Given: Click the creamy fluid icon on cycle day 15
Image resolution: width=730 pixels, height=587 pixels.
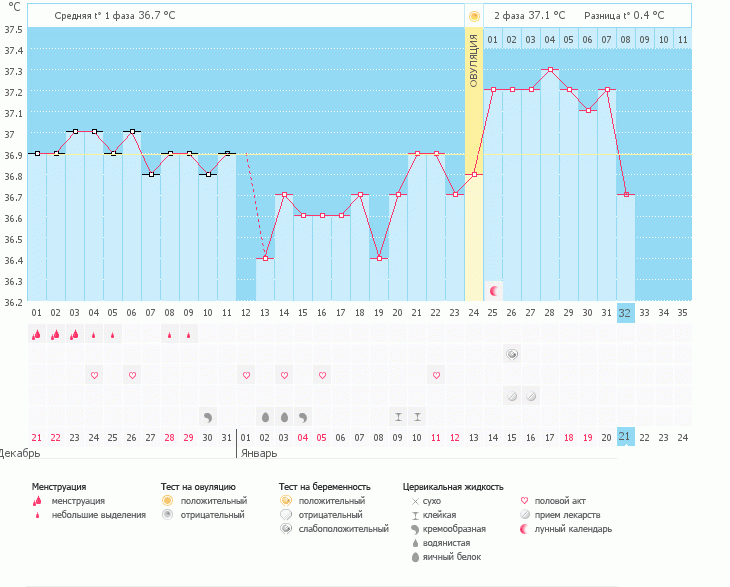Looking at the screenshot, I should [x=303, y=417].
